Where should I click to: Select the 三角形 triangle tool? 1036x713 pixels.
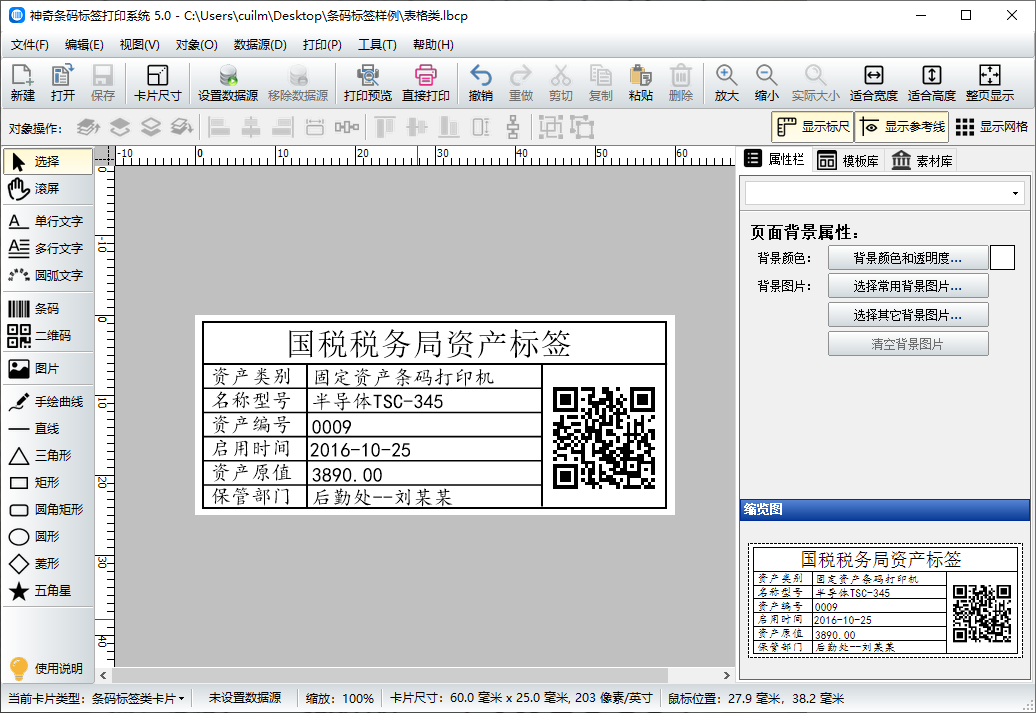pyautogui.click(x=48, y=456)
